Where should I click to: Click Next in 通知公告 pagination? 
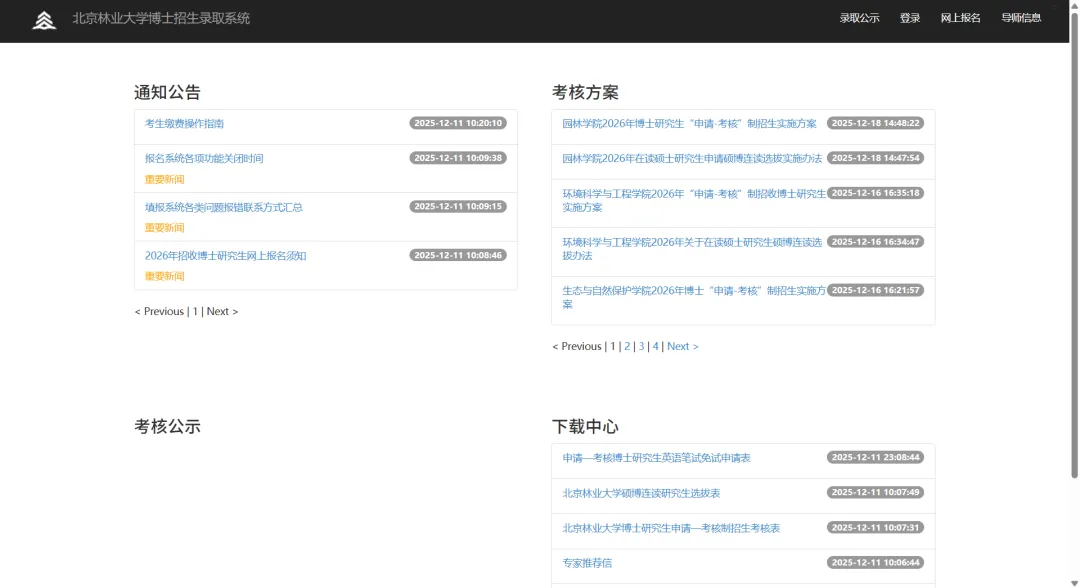[222, 311]
